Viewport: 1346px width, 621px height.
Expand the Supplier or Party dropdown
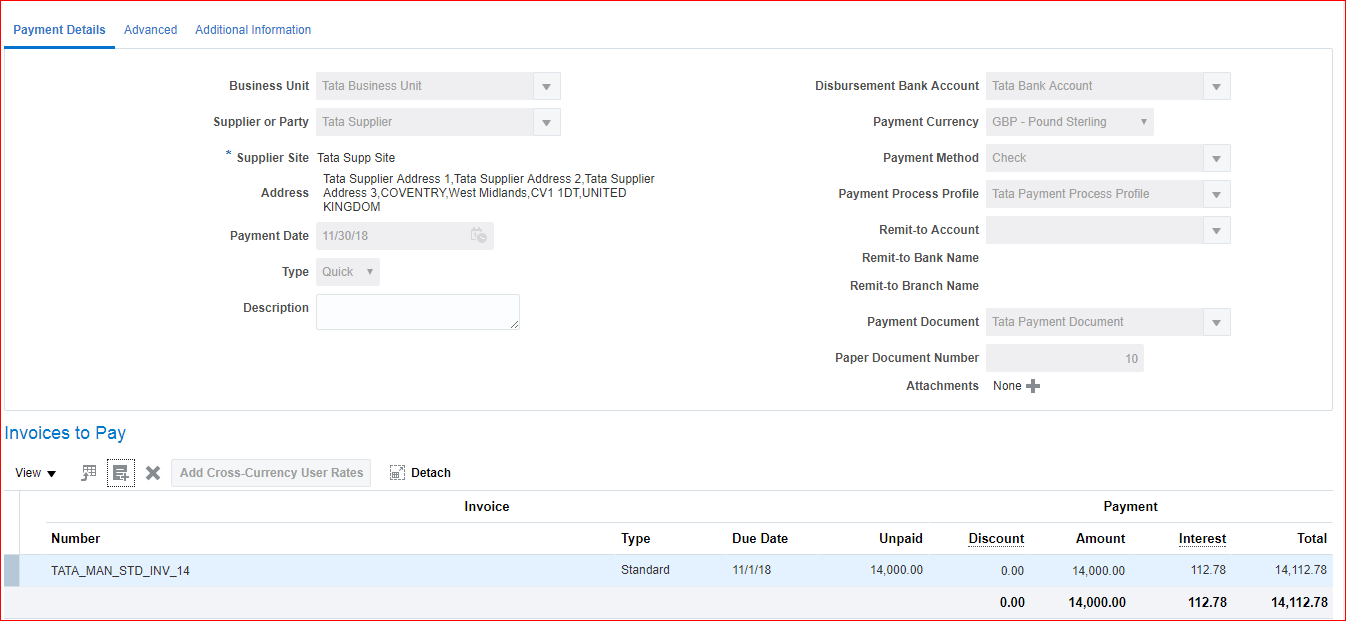pos(546,123)
